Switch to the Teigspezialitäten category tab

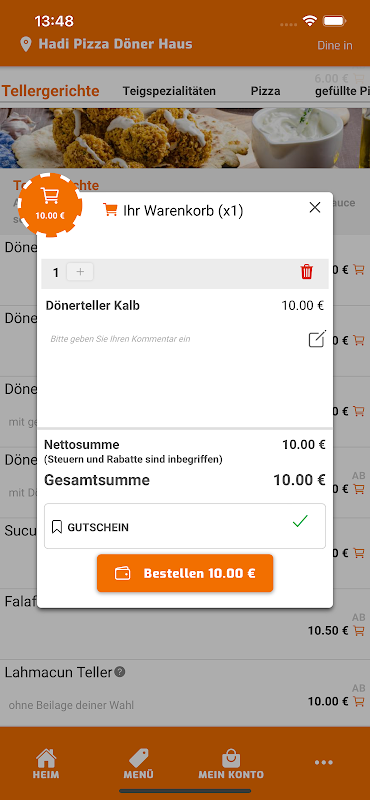[169, 91]
